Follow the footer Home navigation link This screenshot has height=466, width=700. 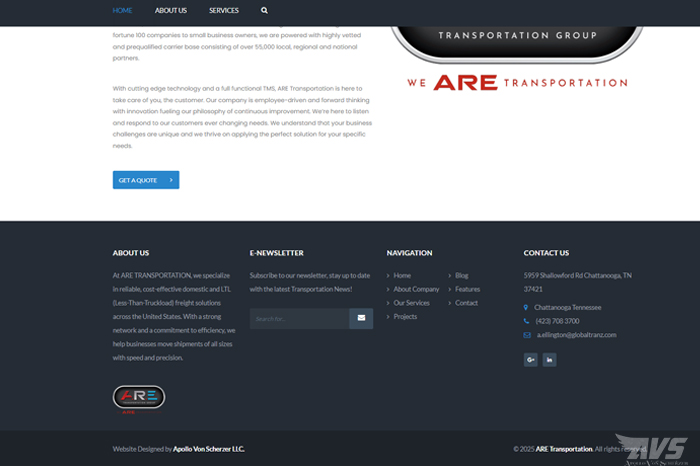[x=402, y=275]
